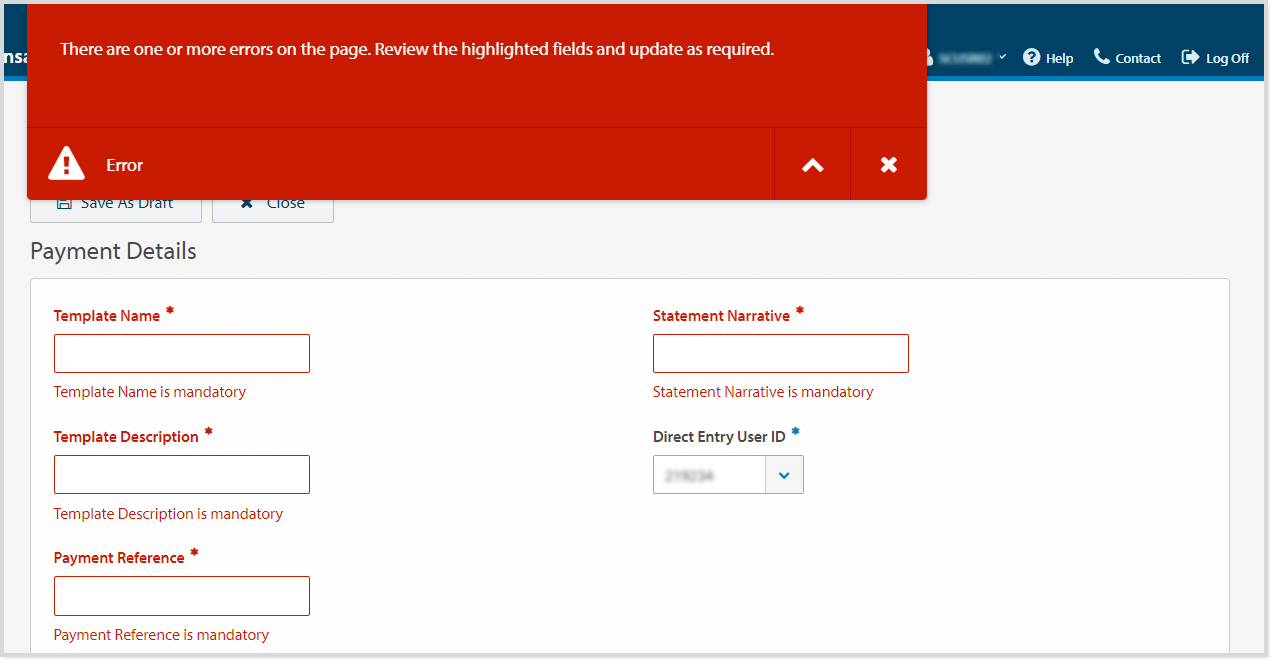The image size is (1274, 663).
Task: Expand the Direct Entry User ID dropdown arrow
Action: [x=784, y=475]
